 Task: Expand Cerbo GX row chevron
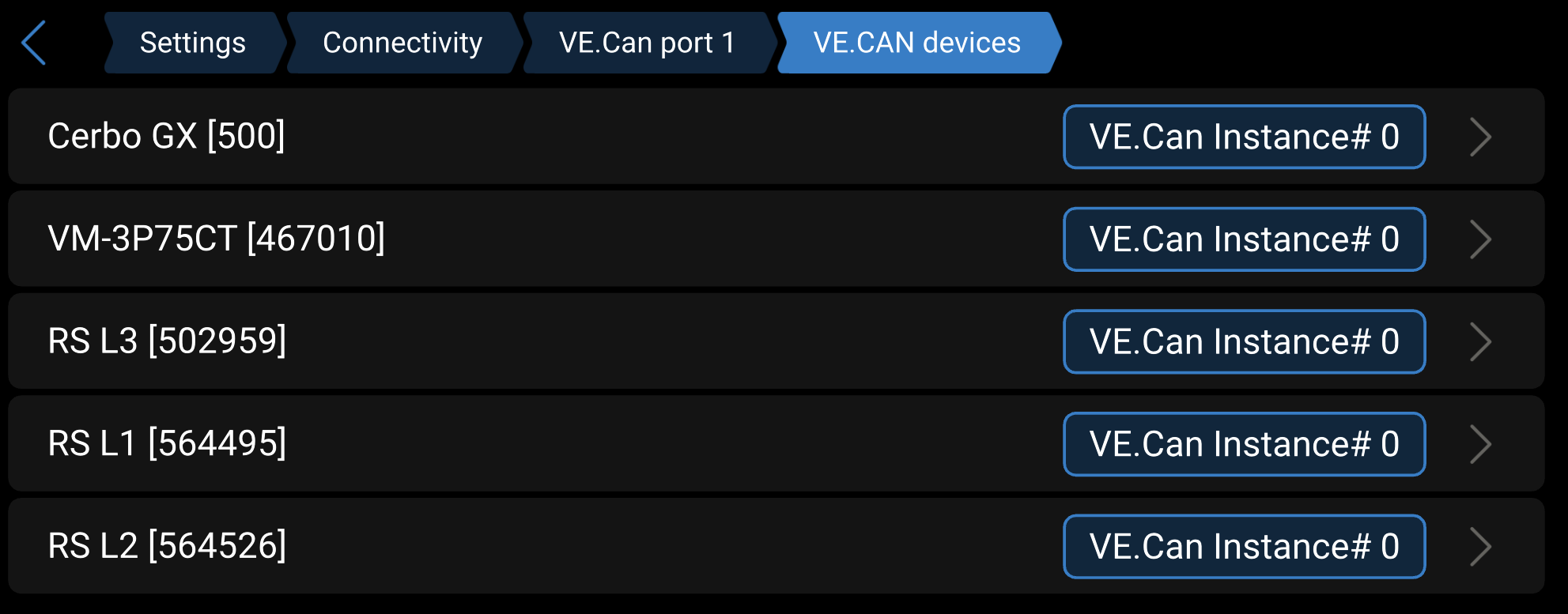pyautogui.click(x=1480, y=137)
